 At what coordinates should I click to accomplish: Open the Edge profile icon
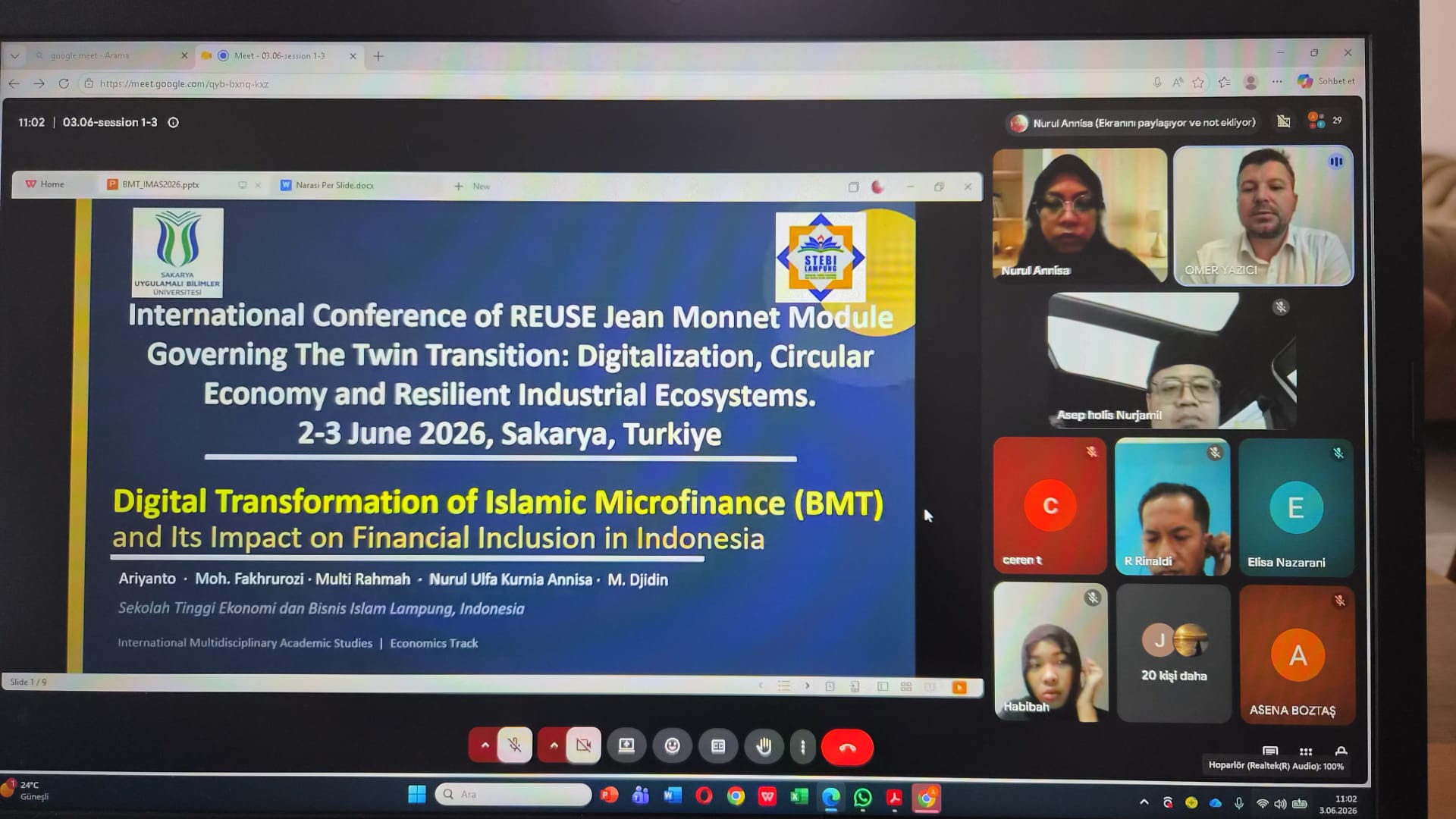point(1250,82)
